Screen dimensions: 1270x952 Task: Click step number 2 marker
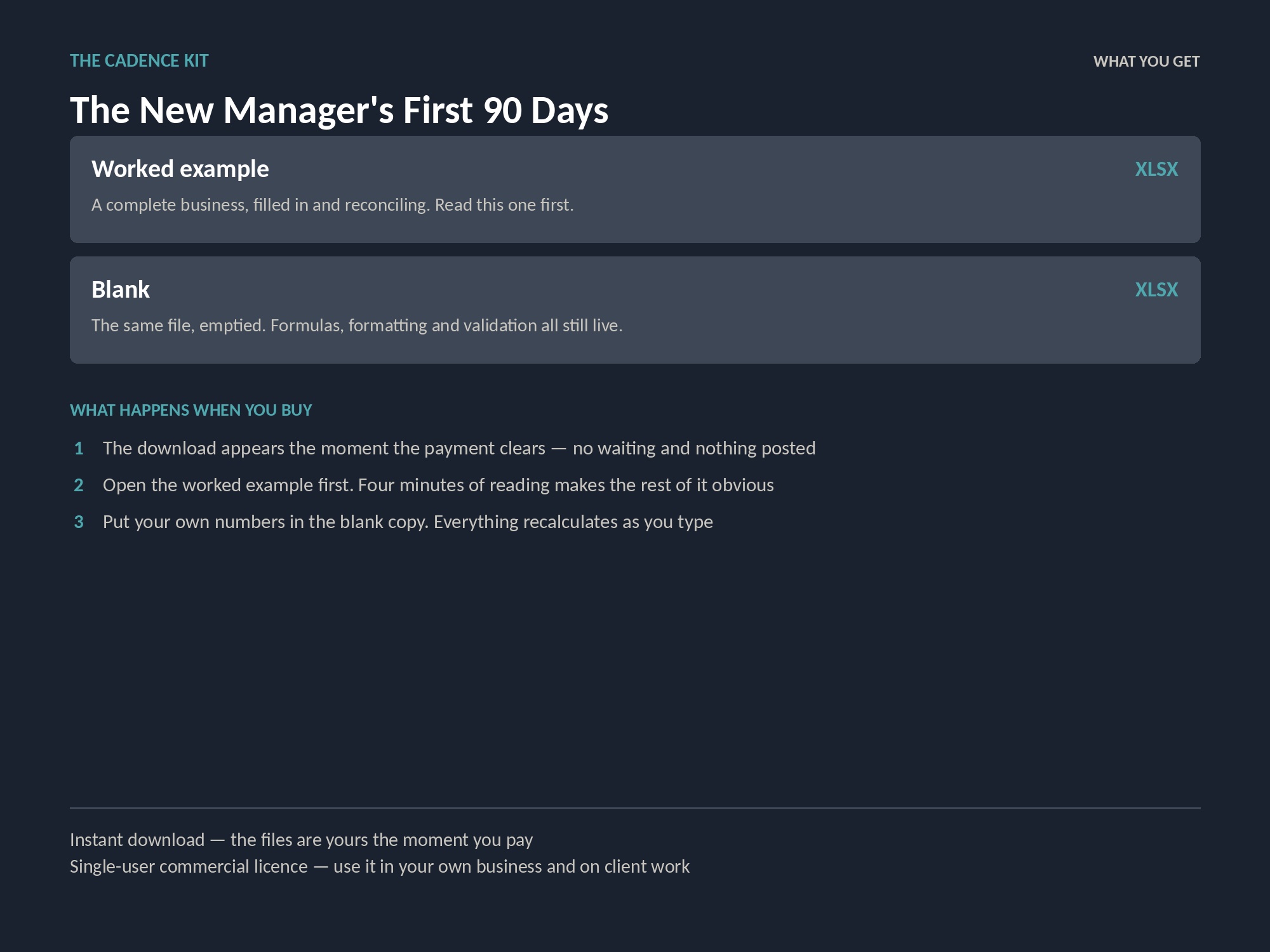coord(79,486)
